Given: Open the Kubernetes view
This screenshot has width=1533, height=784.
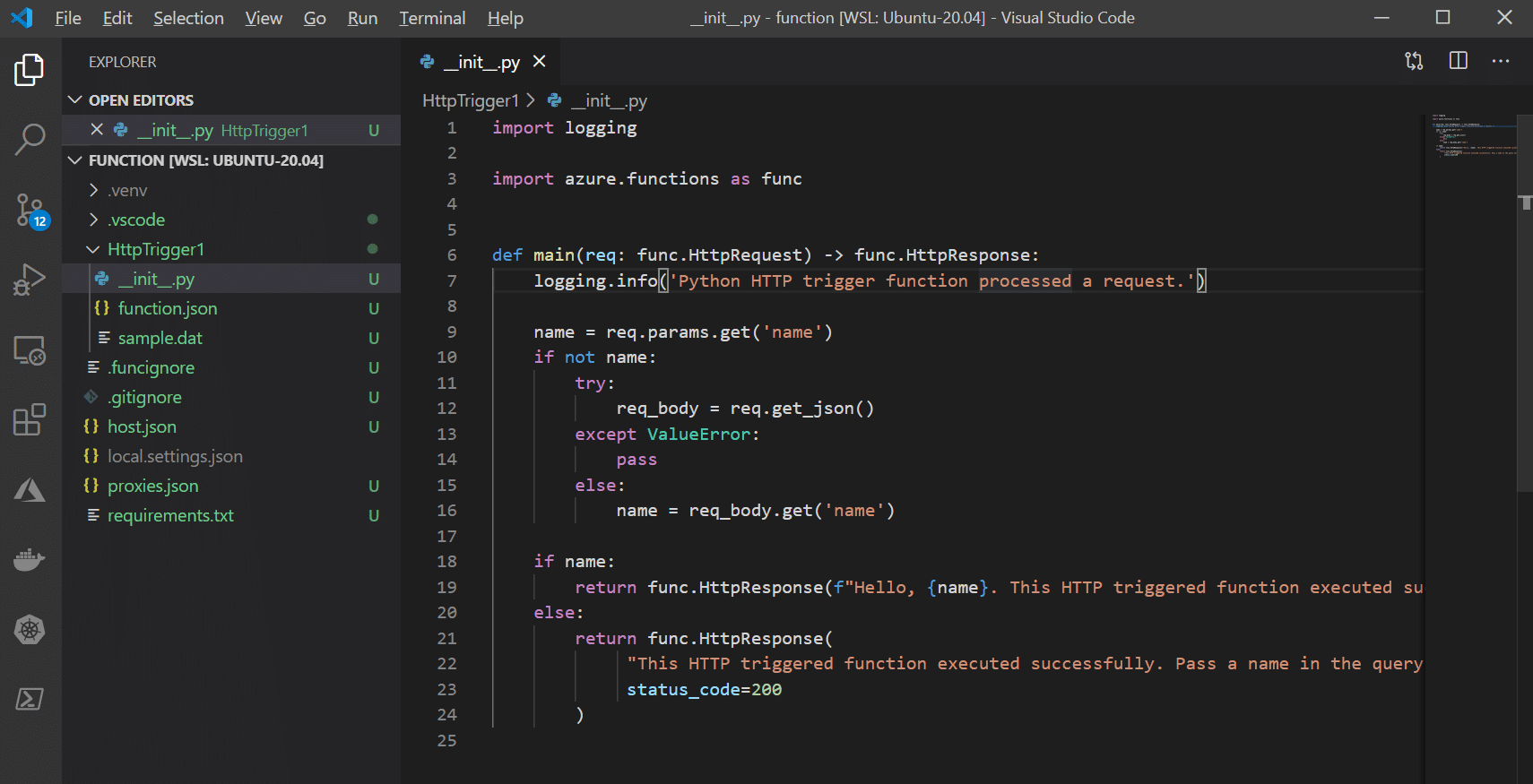Looking at the screenshot, I should (30, 630).
